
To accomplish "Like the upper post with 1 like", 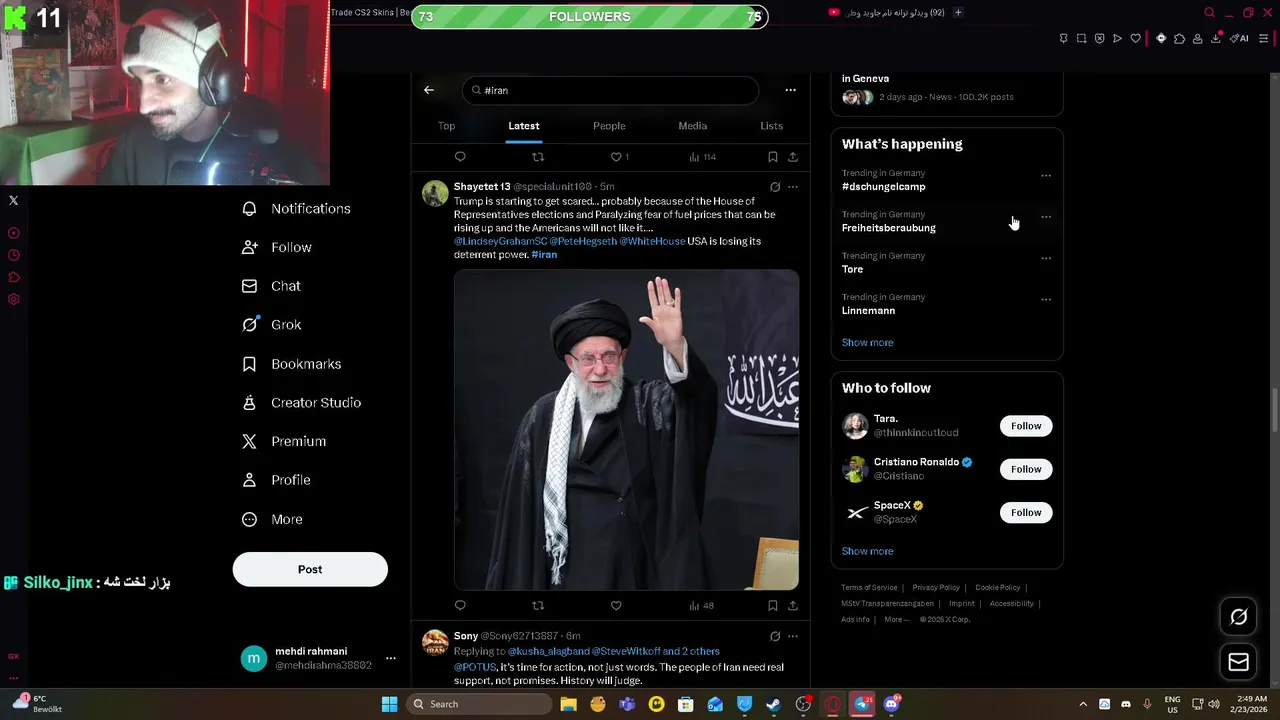I will pos(619,157).
